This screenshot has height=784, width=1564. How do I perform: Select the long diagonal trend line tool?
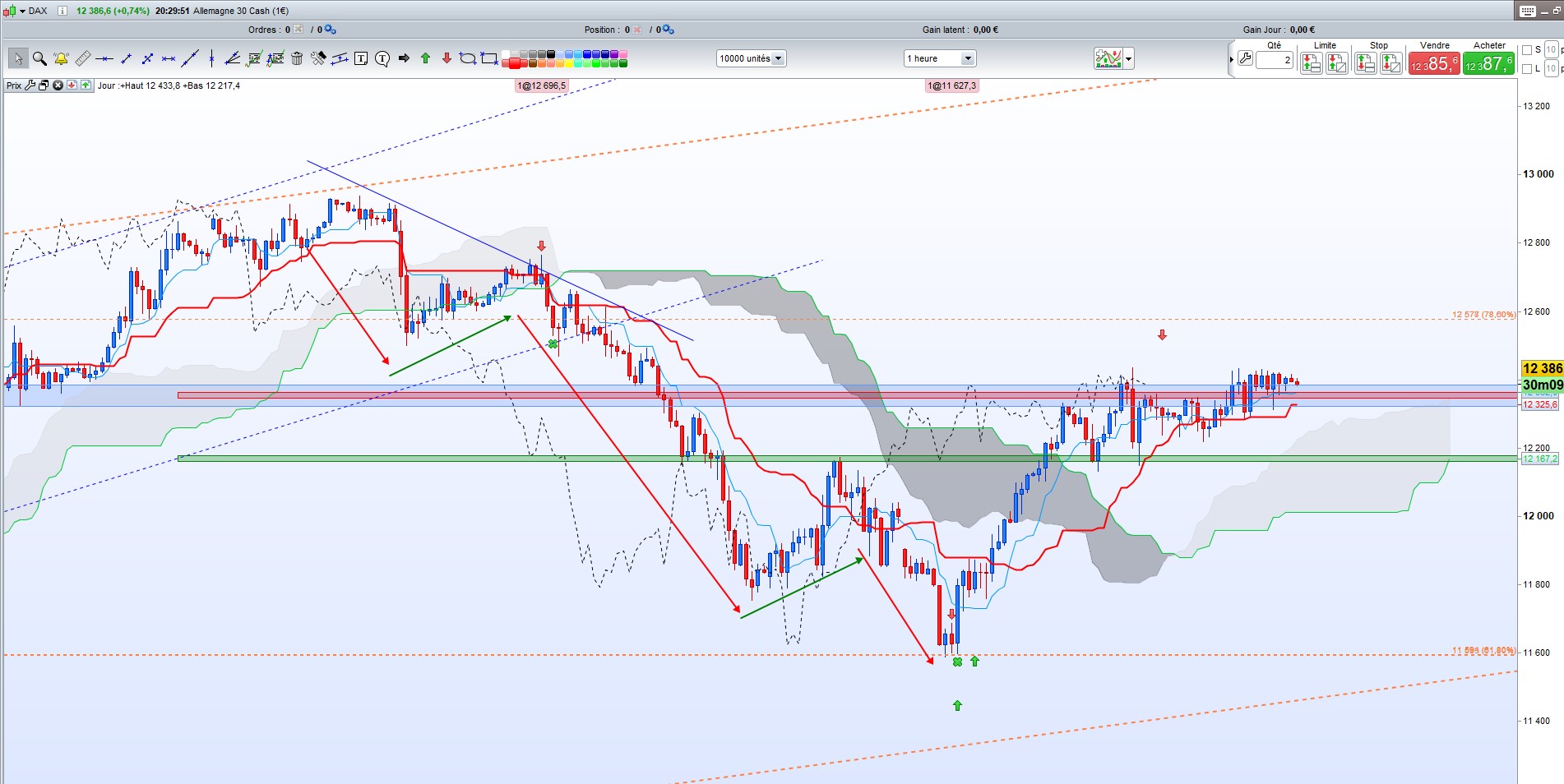(x=190, y=58)
